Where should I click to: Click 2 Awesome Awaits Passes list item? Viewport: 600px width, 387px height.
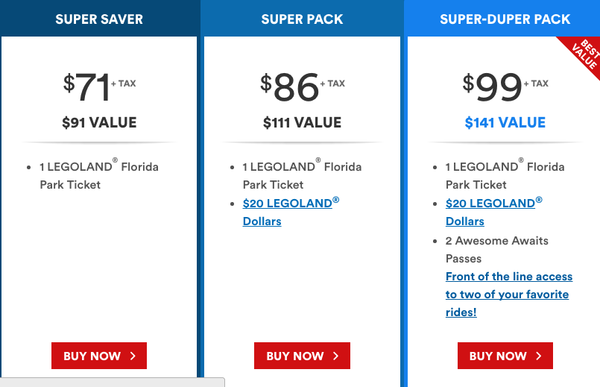pos(497,250)
